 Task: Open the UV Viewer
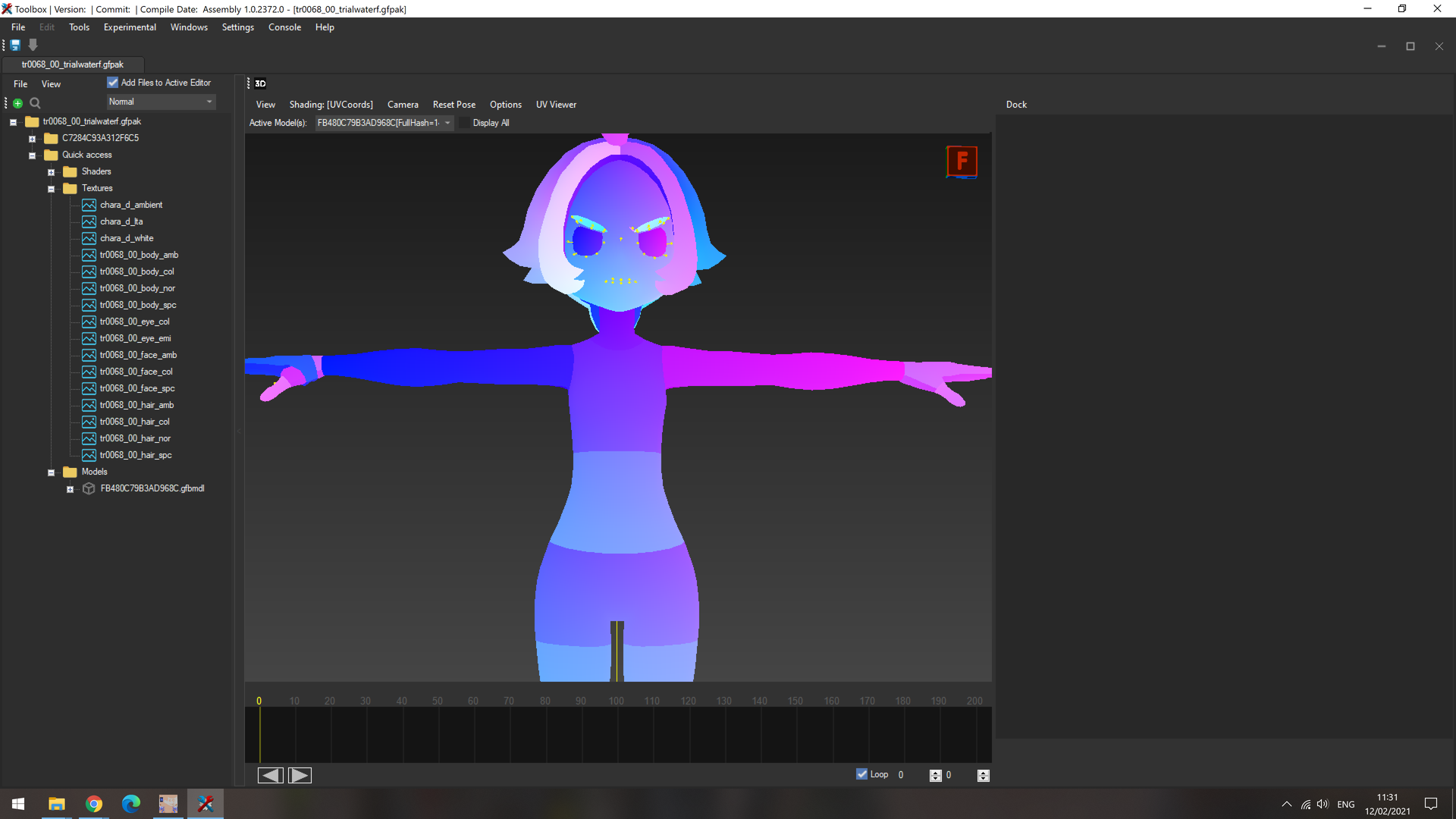click(x=556, y=105)
